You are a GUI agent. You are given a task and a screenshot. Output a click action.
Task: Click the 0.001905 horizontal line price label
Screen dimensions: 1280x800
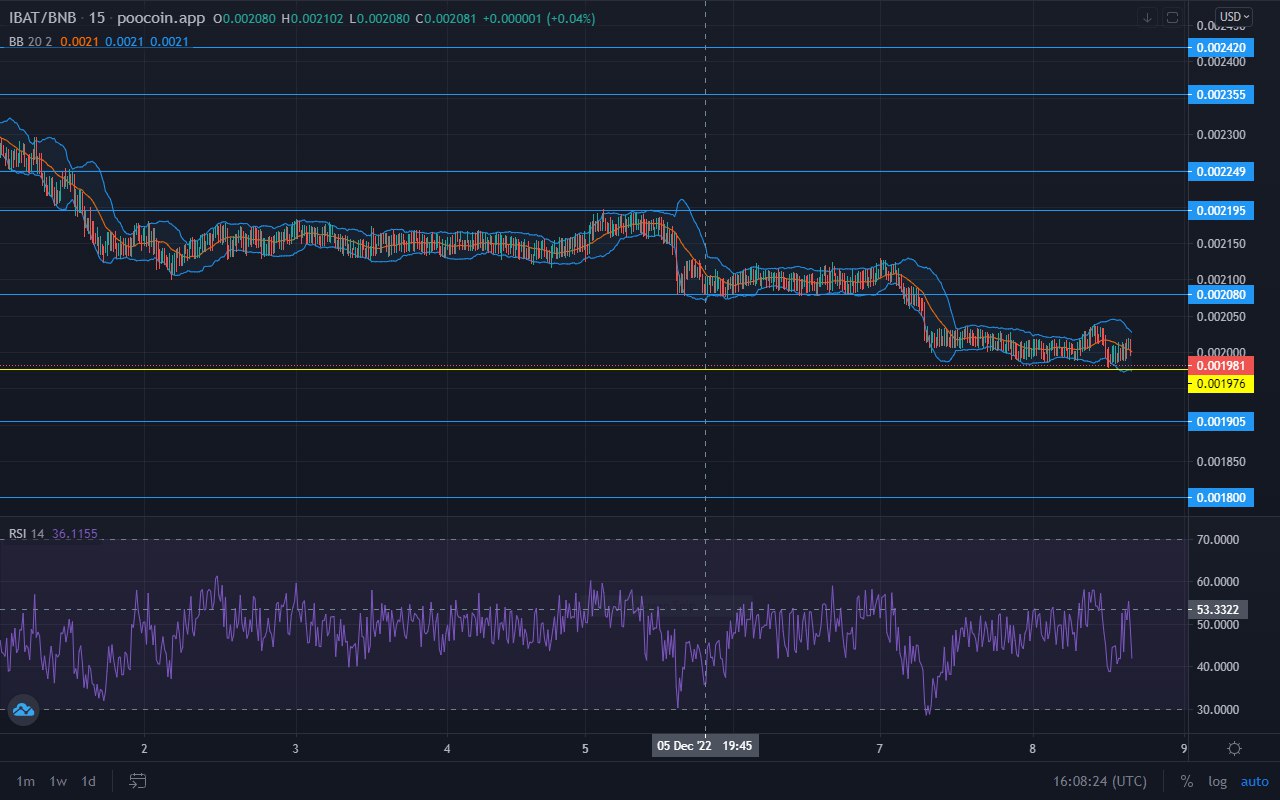click(x=1220, y=422)
